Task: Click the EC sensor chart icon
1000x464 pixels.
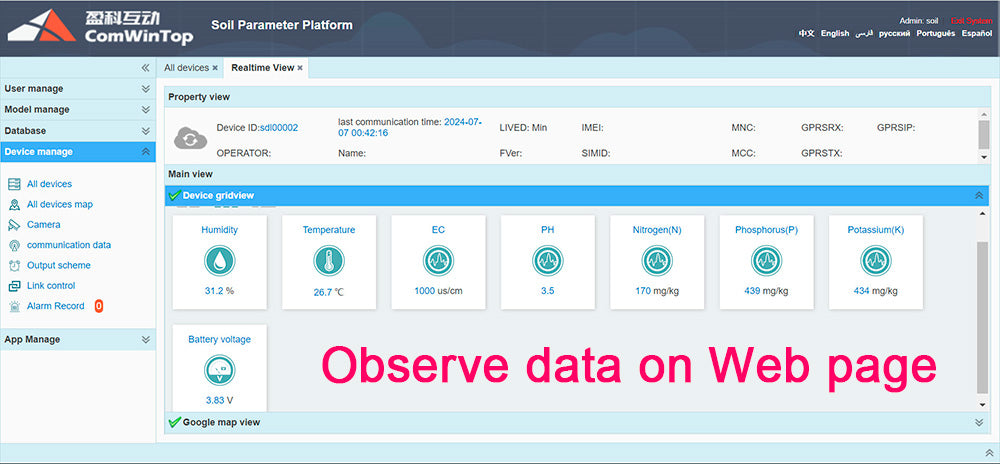Action: (x=438, y=261)
